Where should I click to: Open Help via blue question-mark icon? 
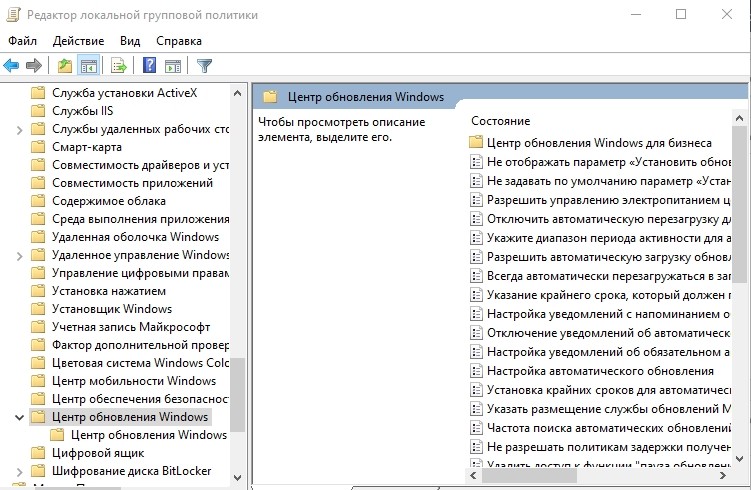149,65
